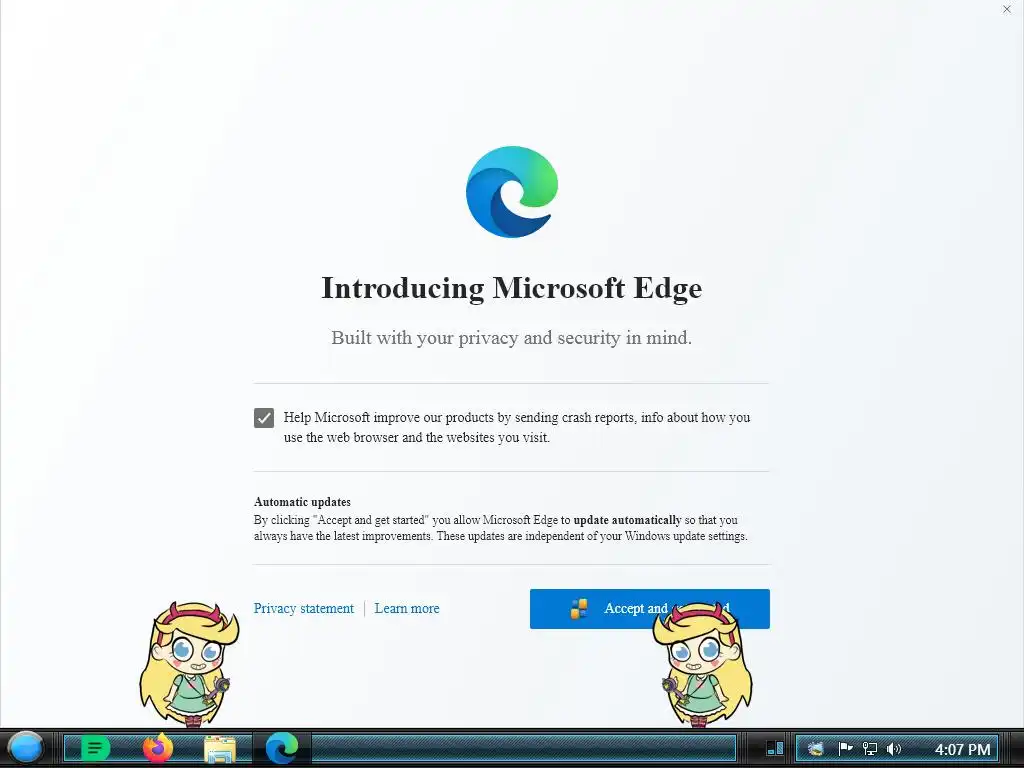1024x768 pixels.
Task: Click the Microsoft Edge logo
Action: (512, 192)
